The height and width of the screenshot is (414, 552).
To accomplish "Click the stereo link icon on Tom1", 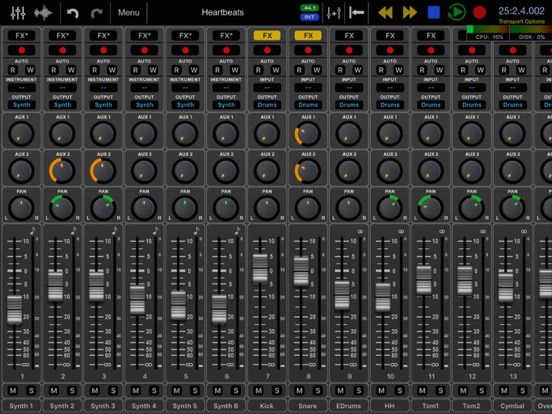I will 442,231.
